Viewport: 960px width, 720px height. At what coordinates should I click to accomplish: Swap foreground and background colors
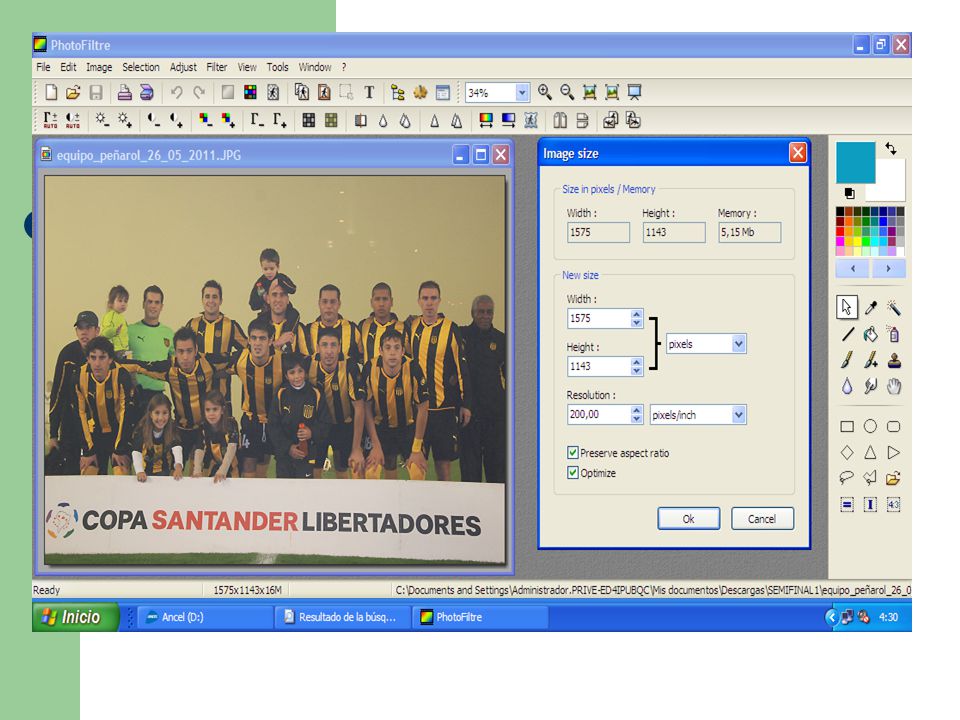[x=891, y=148]
